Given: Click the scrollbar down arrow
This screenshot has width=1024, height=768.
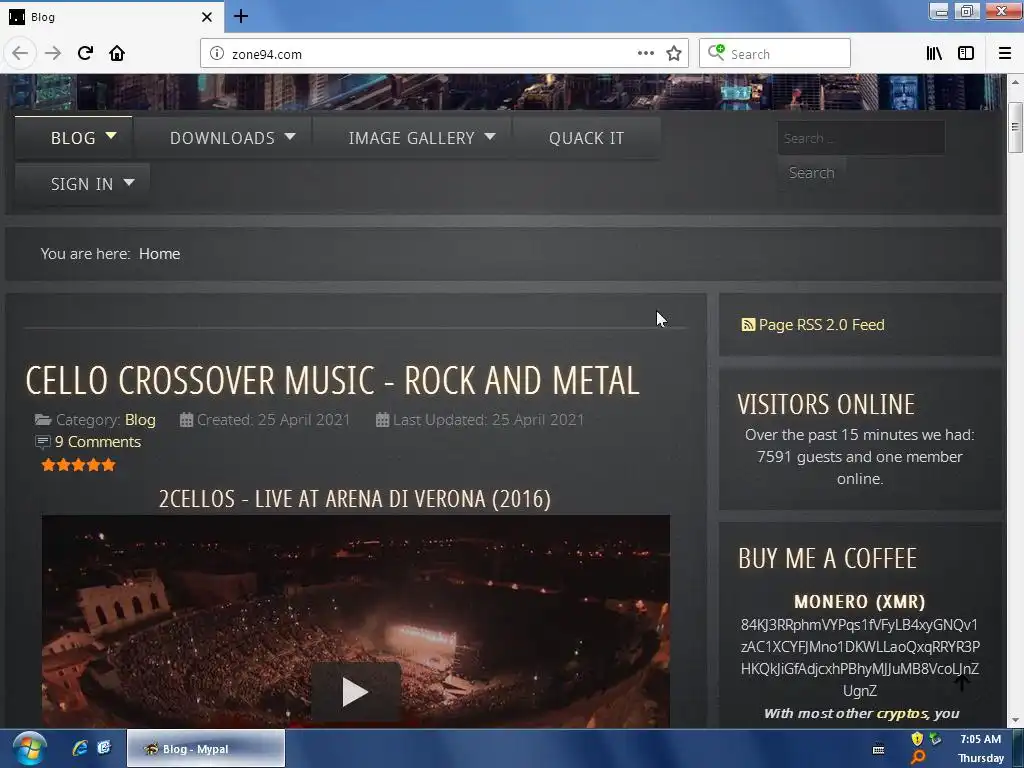Looking at the screenshot, I should [1015, 720].
